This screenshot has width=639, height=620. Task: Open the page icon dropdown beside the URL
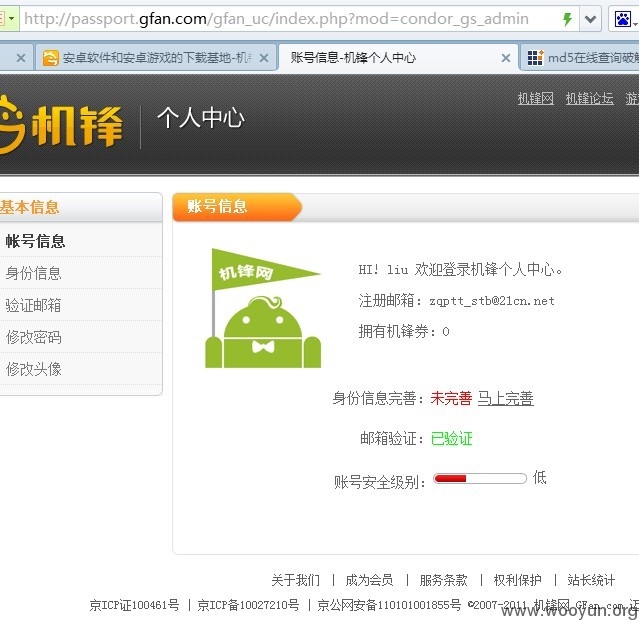(9, 19)
